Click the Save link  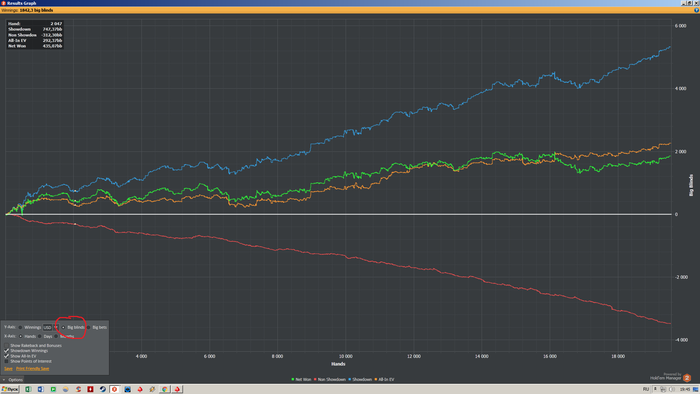[8, 369]
